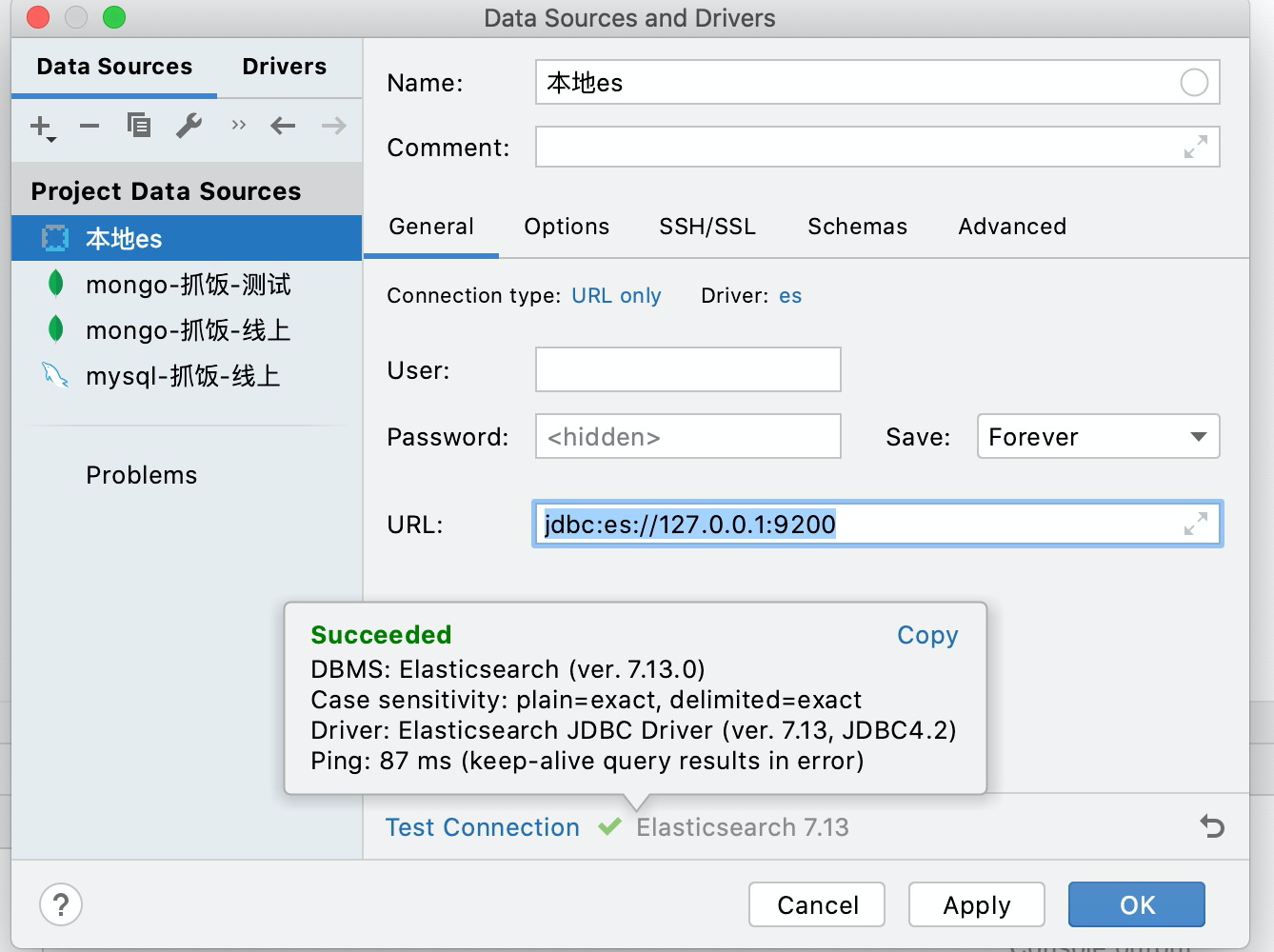The width and height of the screenshot is (1274, 952).
Task: Click the MongoDB icon beside mongo-抓饭-测试
Action: tap(56, 284)
